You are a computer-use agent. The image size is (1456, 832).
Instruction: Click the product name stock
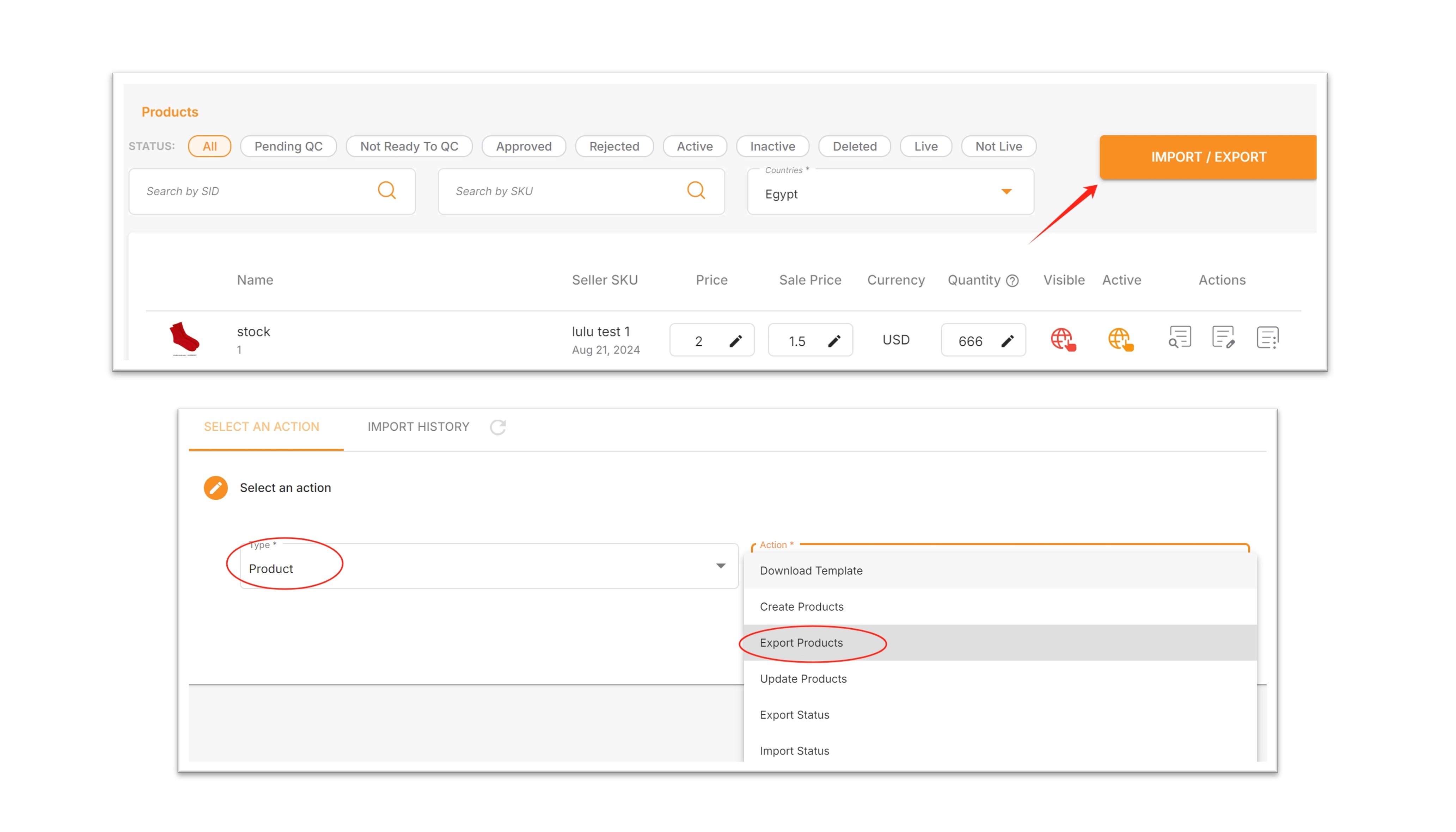coord(253,332)
